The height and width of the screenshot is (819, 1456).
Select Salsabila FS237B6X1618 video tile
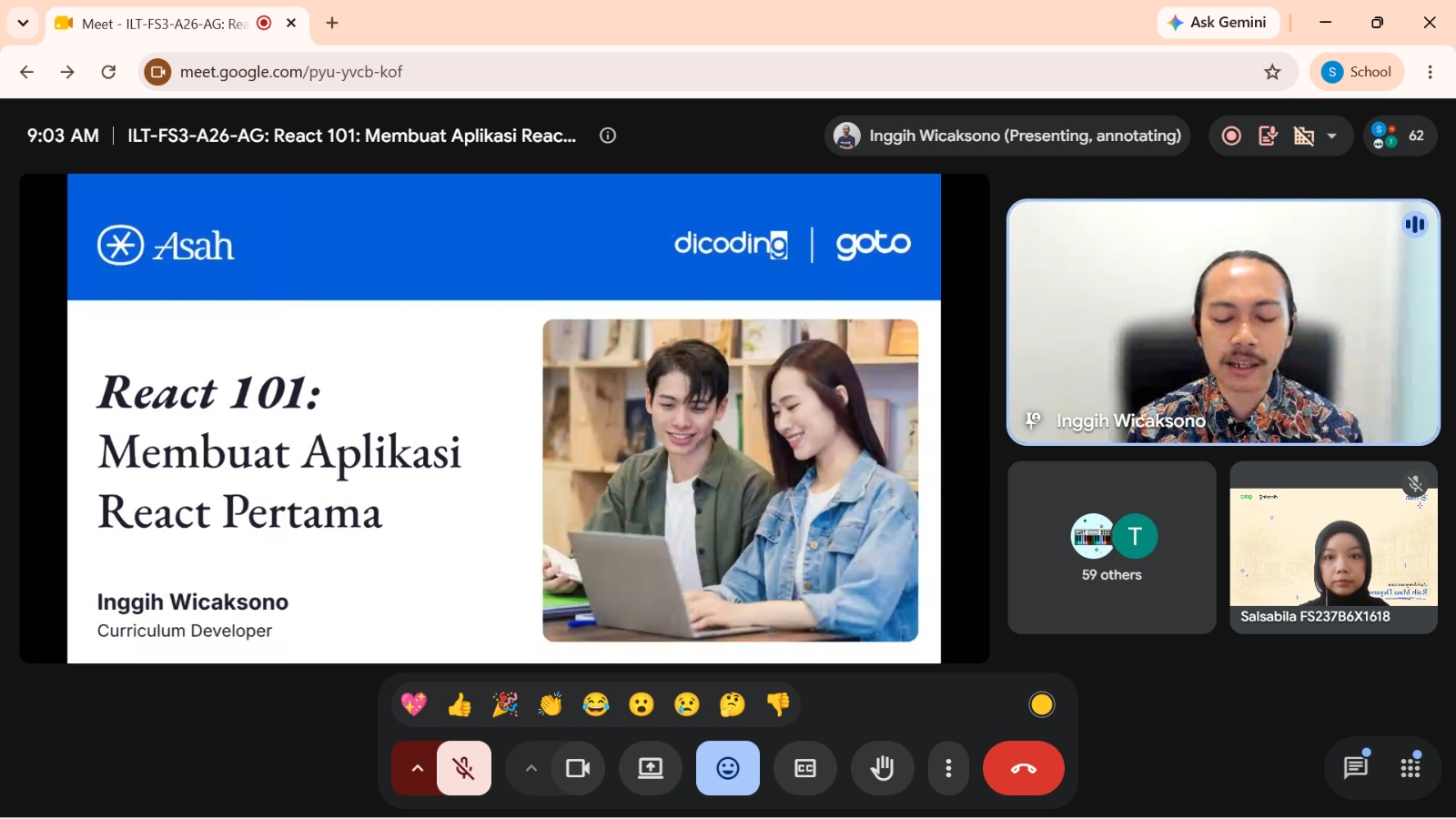1333,548
